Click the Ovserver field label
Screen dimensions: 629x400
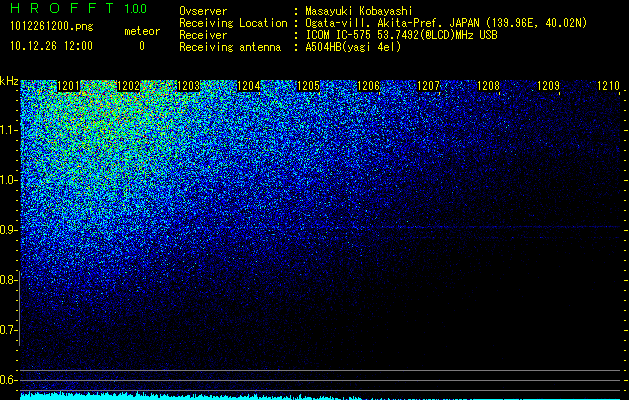click(203, 11)
